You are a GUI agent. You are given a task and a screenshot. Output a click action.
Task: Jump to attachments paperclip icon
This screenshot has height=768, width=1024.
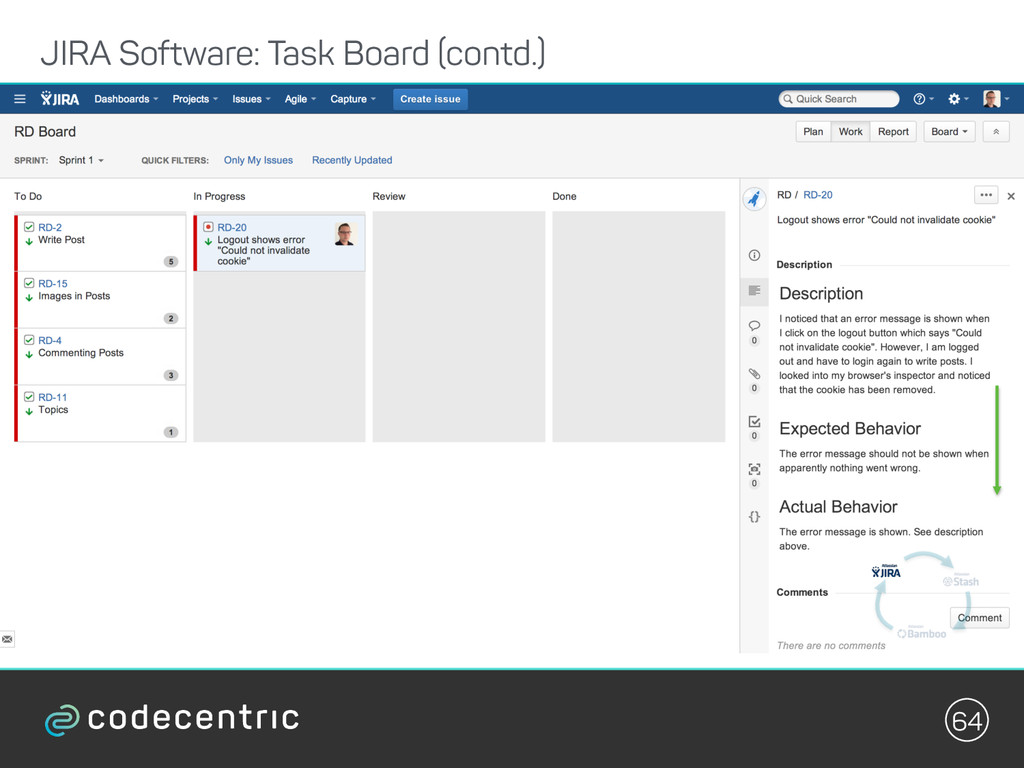(754, 374)
